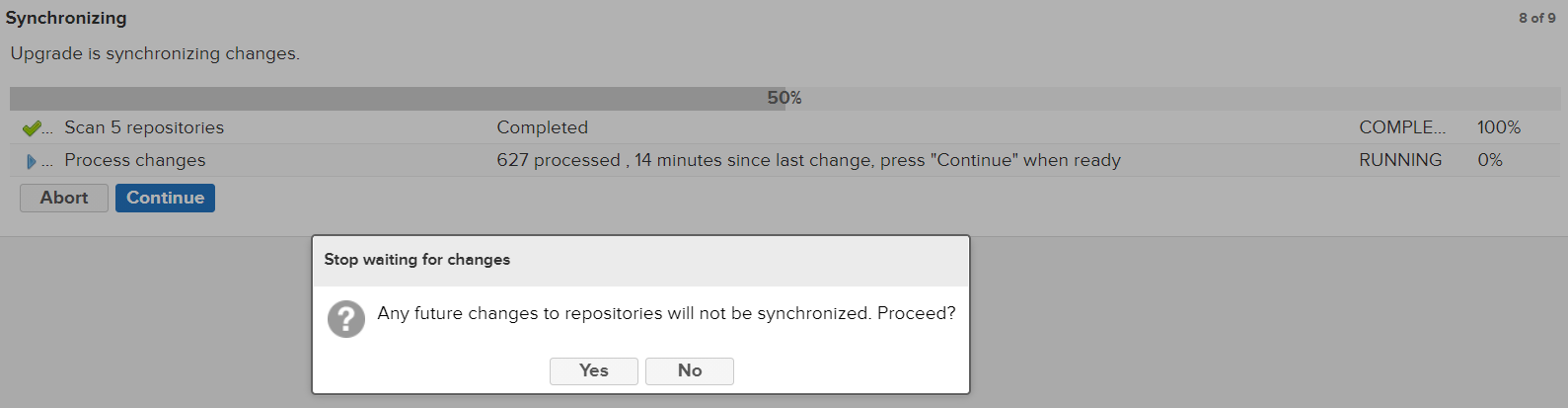Click the Synchronizing heading
The width and height of the screenshot is (1568, 408).
tap(66, 18)
